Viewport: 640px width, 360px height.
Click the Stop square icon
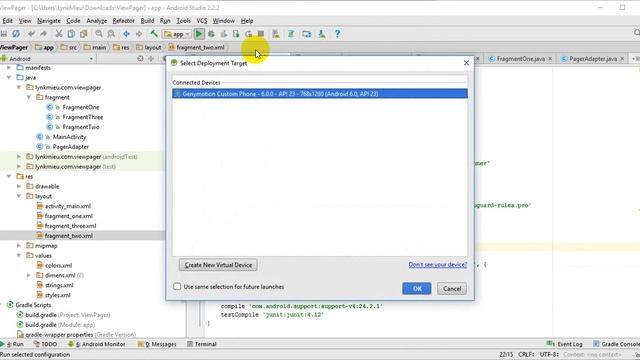pyautogui.click(x=260, y=34)
